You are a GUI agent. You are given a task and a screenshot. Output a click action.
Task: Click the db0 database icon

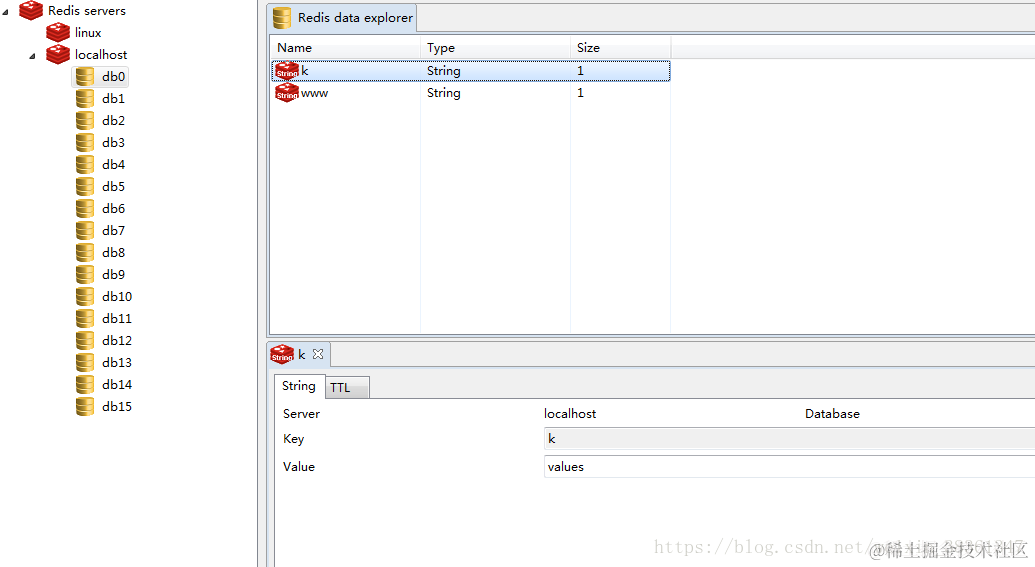[x=85, y=77]
